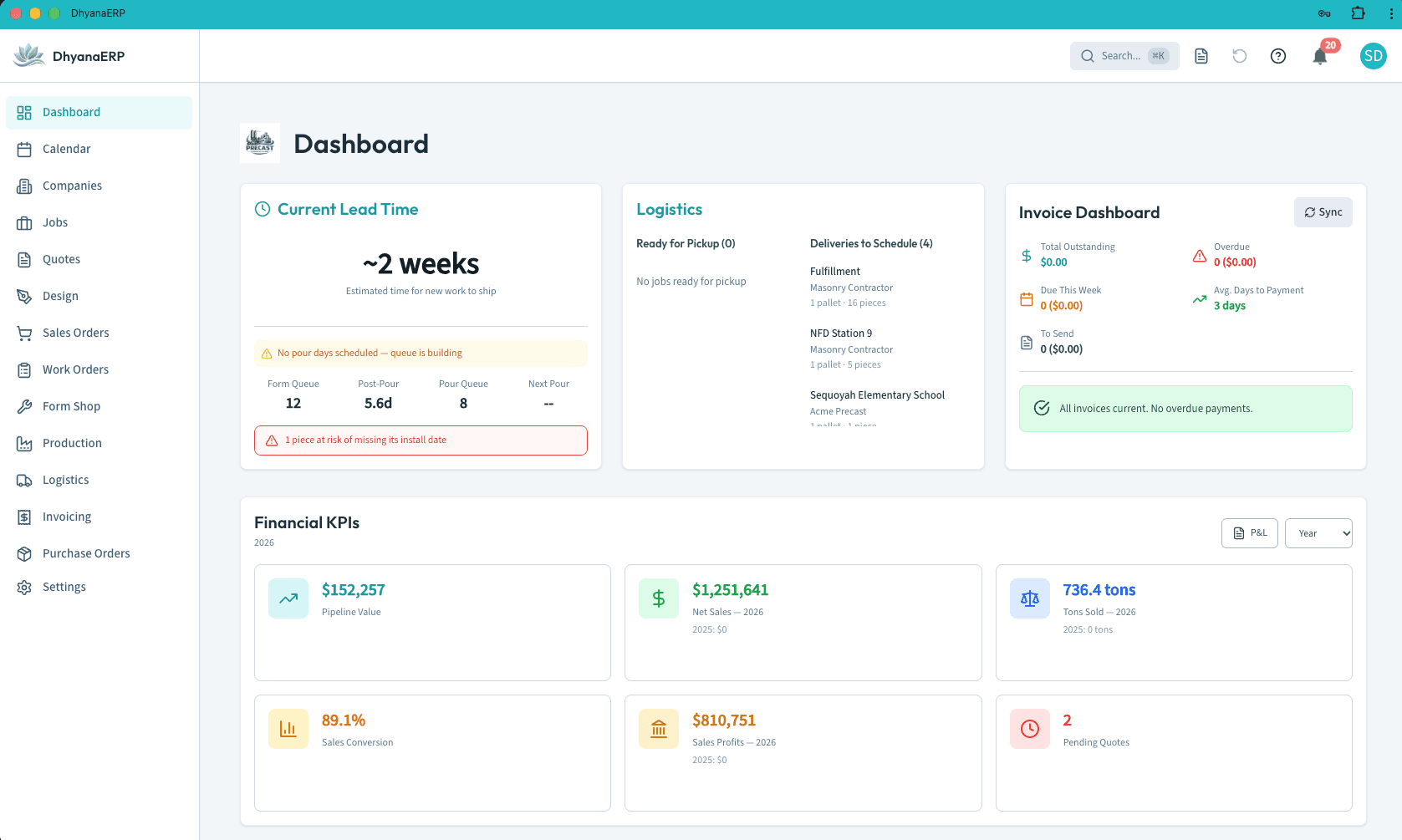
Task: Click the Net Sales dollar icon
Action: point(659,598)
